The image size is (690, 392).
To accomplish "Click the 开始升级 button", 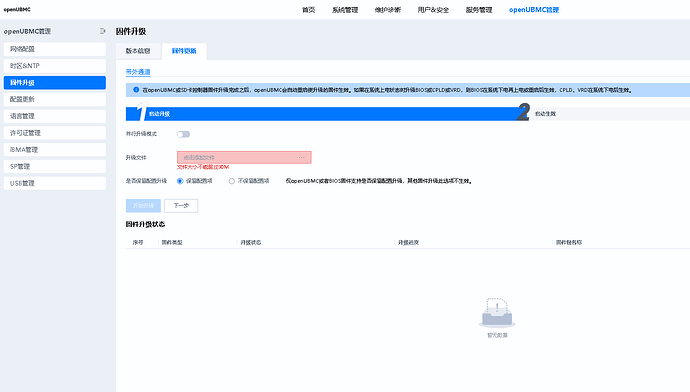I will tap(143, 205).
